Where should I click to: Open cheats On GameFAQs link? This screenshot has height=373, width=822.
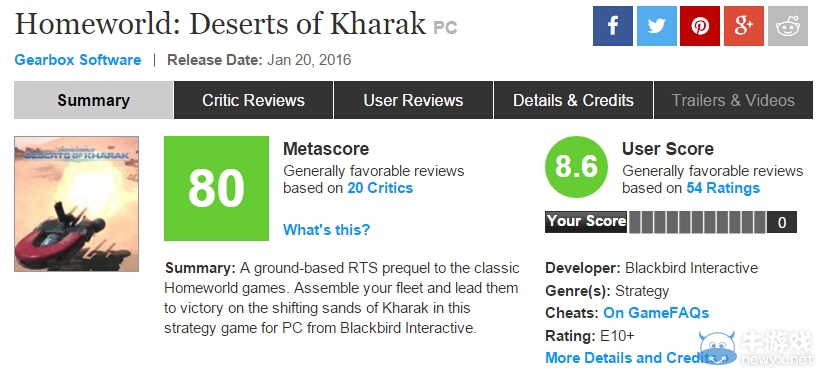656,313
